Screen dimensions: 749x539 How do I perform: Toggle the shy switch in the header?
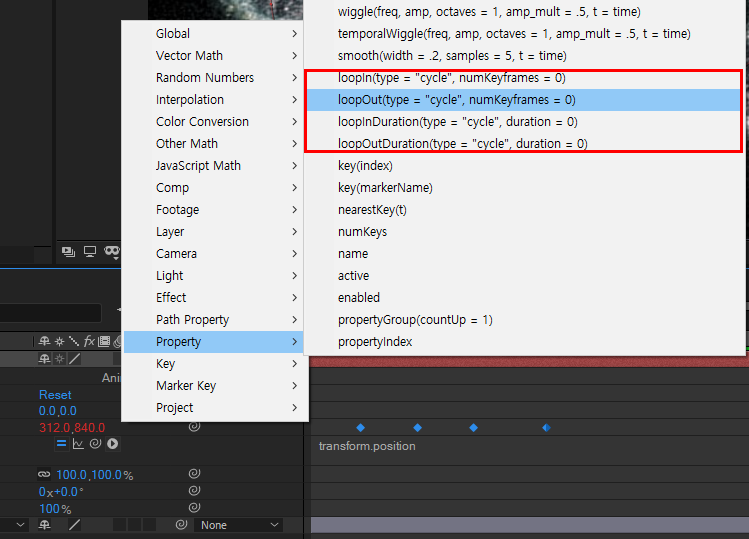tap(44, 341)
